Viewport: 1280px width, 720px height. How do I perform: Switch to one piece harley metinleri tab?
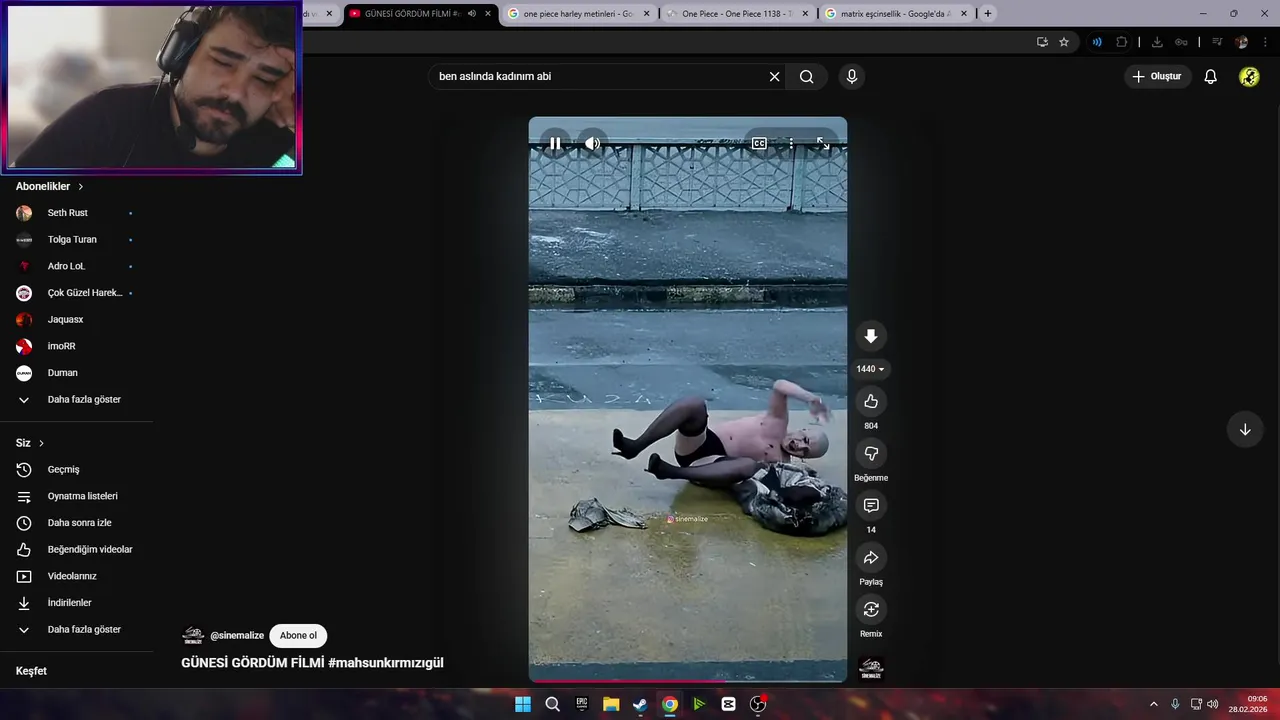578,14
